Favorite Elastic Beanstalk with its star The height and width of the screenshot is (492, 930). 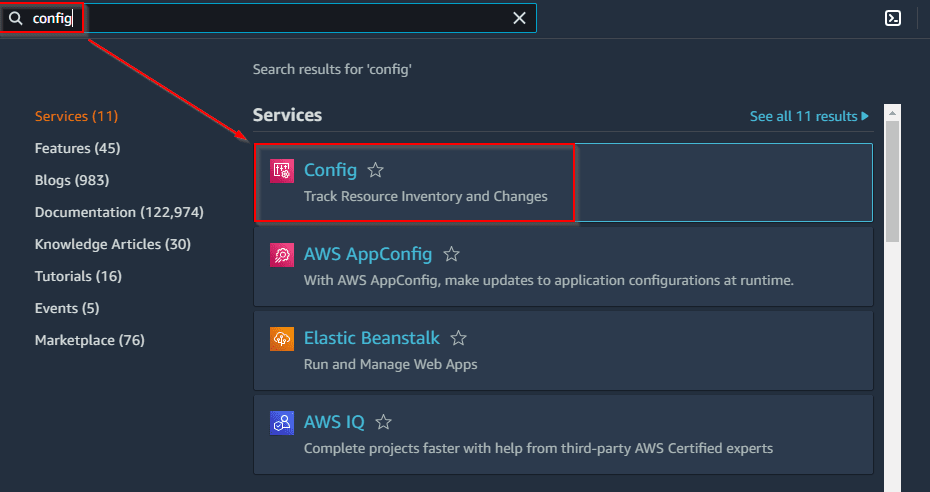pos(458,338)
